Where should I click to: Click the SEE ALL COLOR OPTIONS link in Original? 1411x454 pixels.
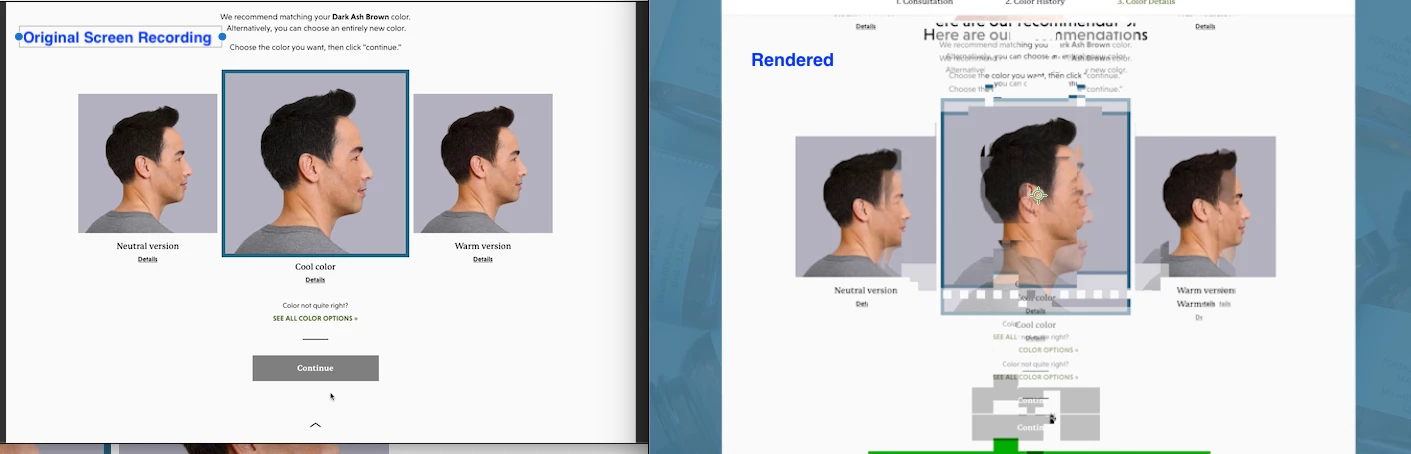[315, 318]
